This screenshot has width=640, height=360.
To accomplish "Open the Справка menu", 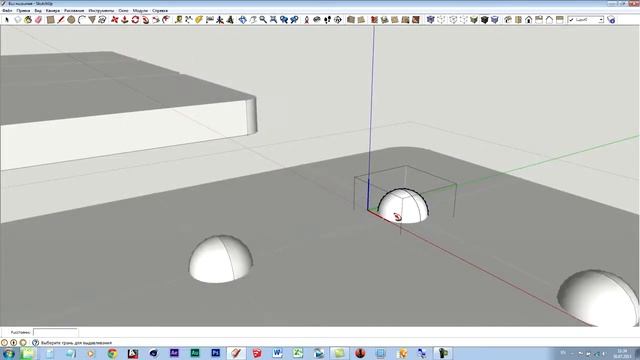I will pyautogui.click(x=160, y=11).
